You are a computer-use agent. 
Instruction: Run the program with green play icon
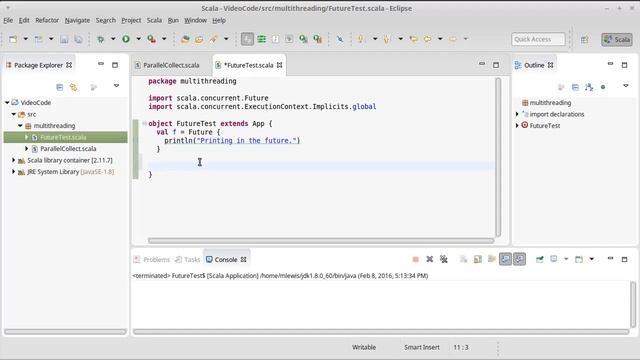126,39
